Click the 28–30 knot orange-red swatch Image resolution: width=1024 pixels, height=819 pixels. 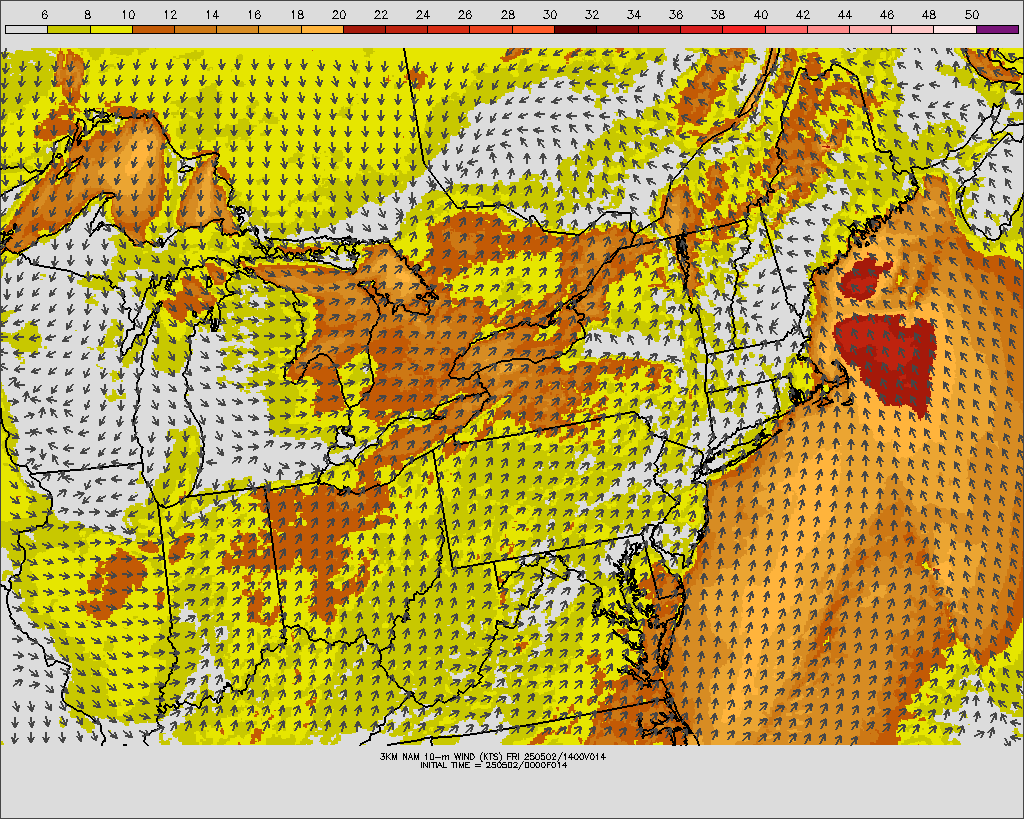[x=533, y=29]
